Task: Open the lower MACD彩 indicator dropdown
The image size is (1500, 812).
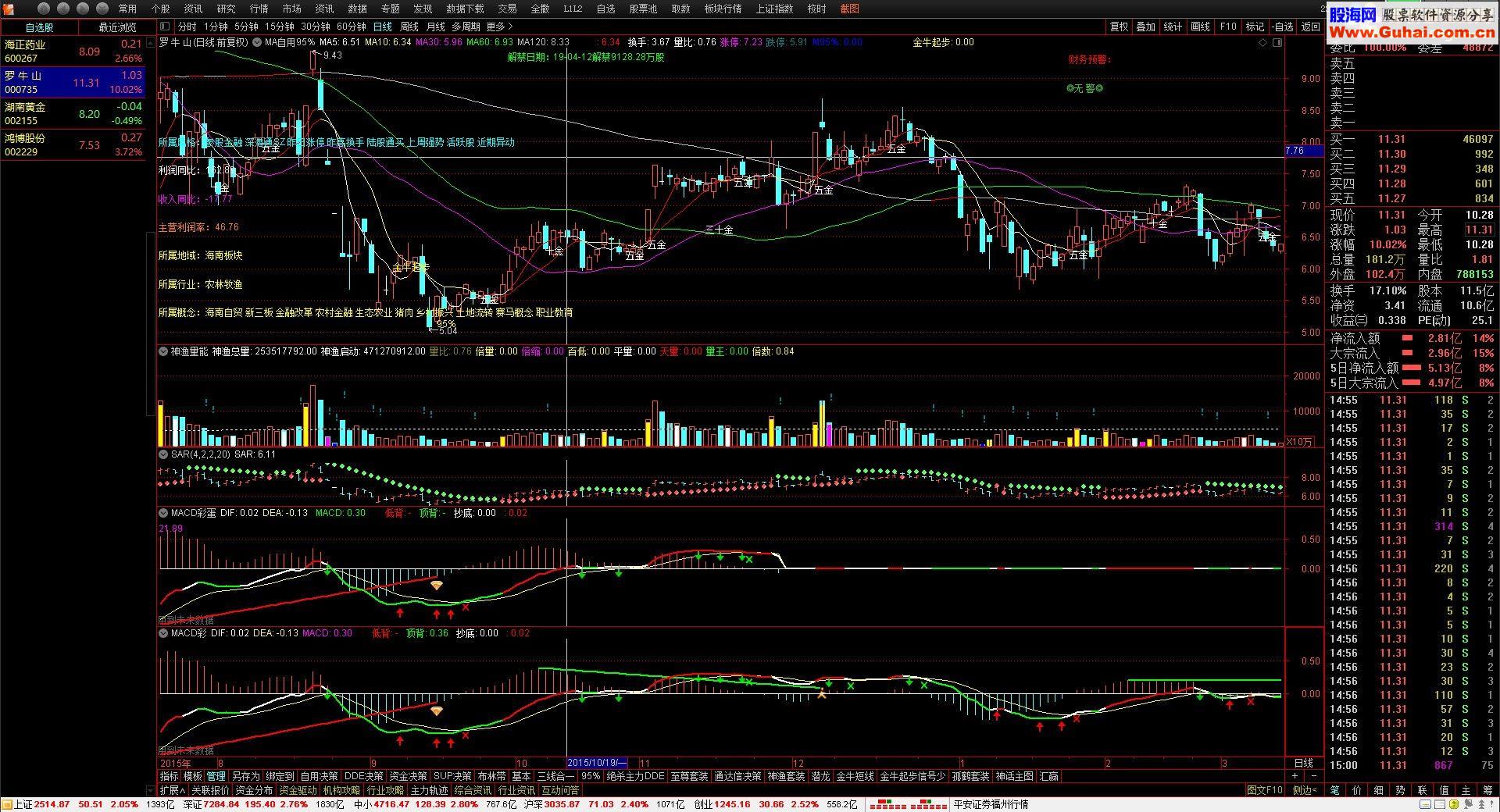Action: tap(164, 633)
